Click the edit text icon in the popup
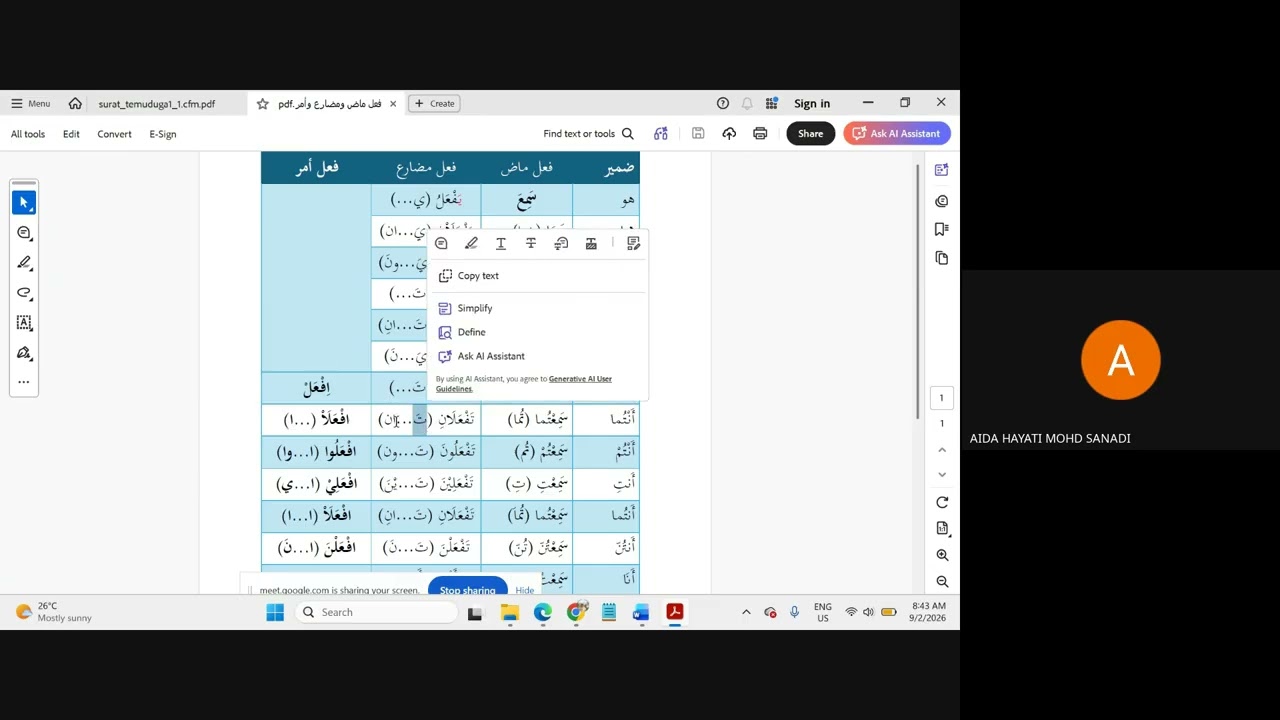 [x=633, y=243]
